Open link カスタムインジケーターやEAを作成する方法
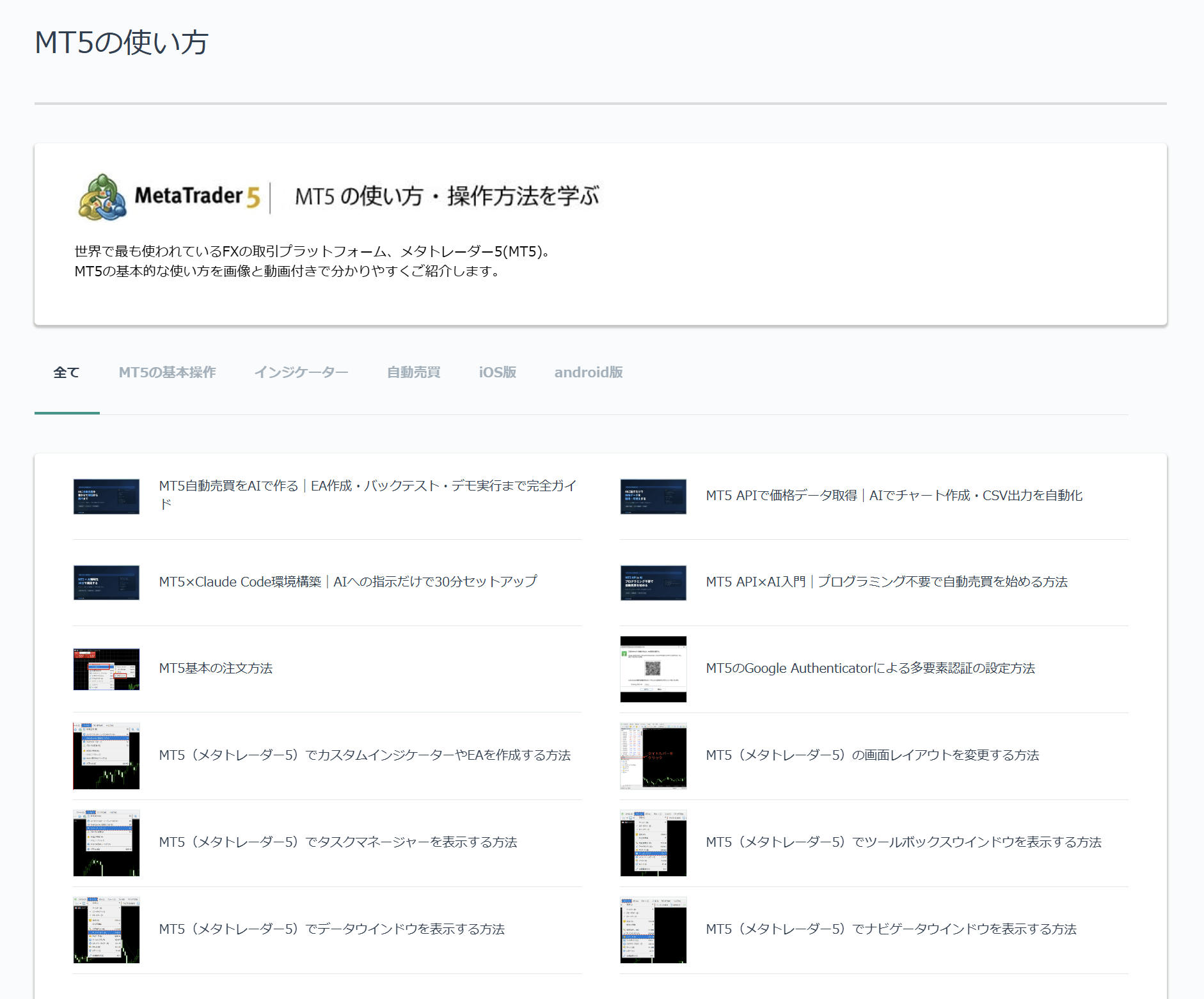The image size is (1204, 999). tap(365, 755)
